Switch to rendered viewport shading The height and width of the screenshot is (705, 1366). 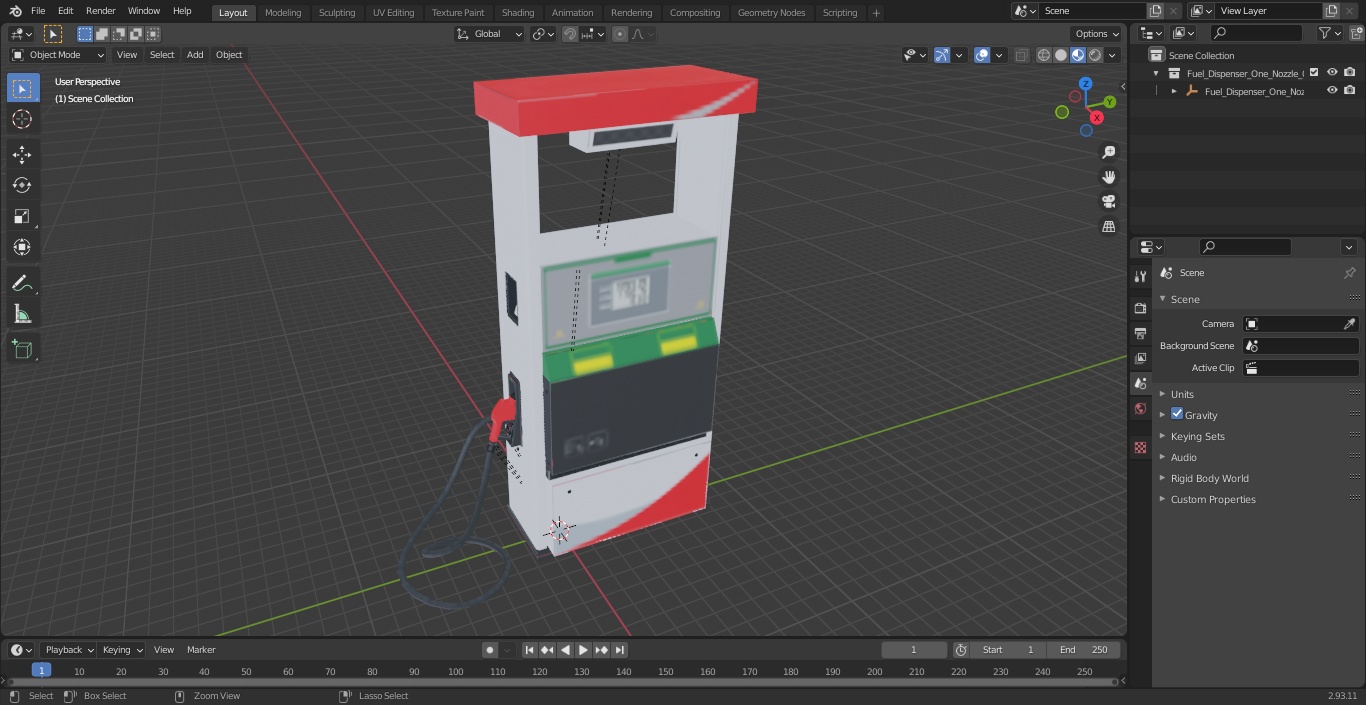[1095, 55]
